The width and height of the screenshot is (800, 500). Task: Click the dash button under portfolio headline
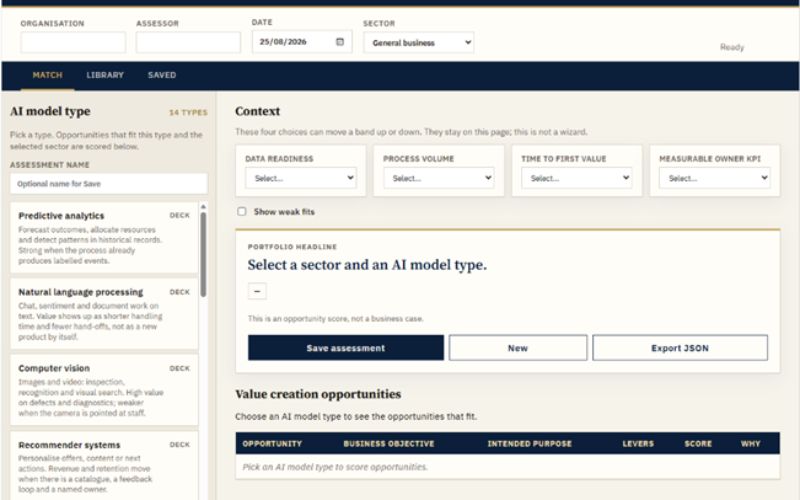[x=257, y=291]
